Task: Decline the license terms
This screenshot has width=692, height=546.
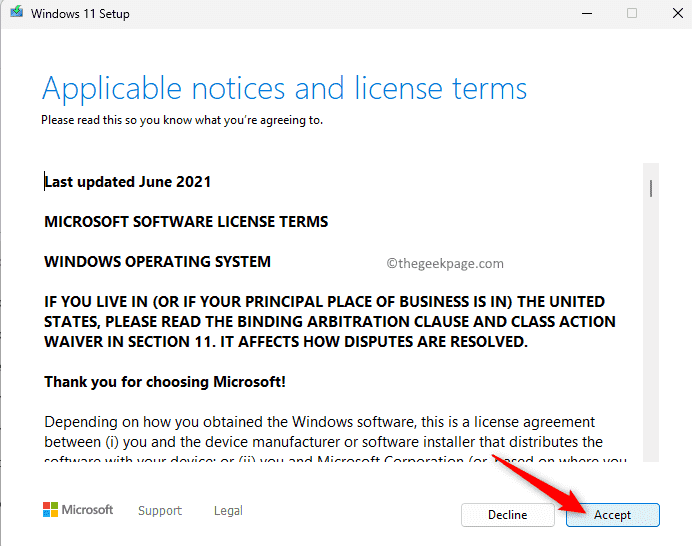Action: 508,515
